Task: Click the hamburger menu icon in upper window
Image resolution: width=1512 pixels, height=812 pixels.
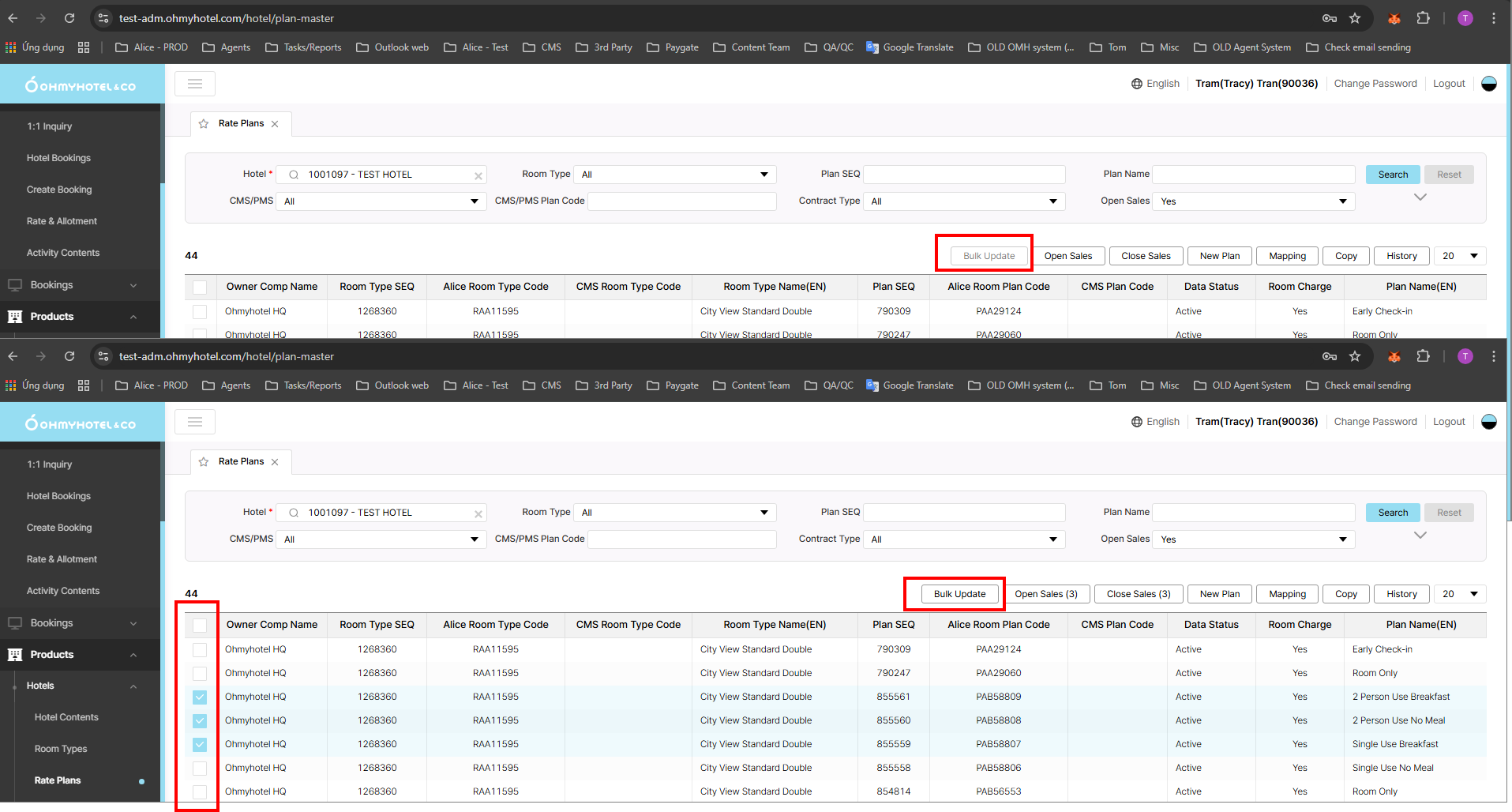Action: (195, 84)
